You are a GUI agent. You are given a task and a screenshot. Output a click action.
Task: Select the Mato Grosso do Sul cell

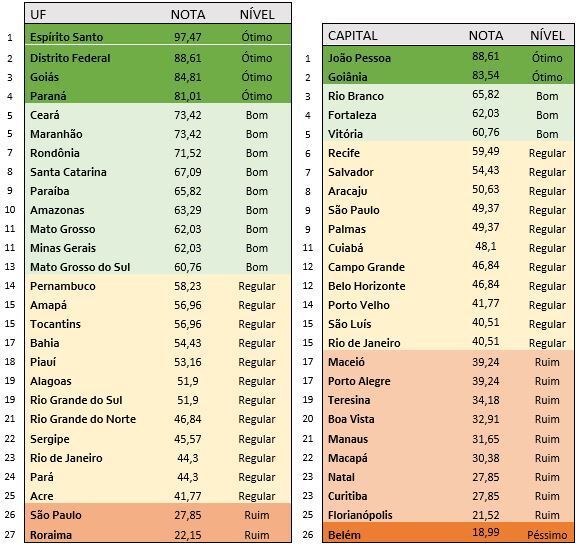[x=80, y=267]
